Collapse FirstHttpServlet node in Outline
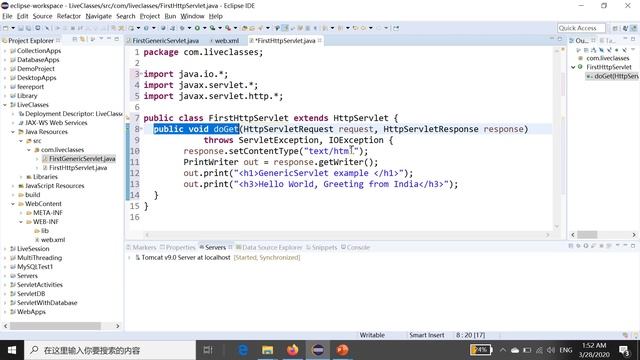This screenshot has width=640, height=360. coord(573,67)
